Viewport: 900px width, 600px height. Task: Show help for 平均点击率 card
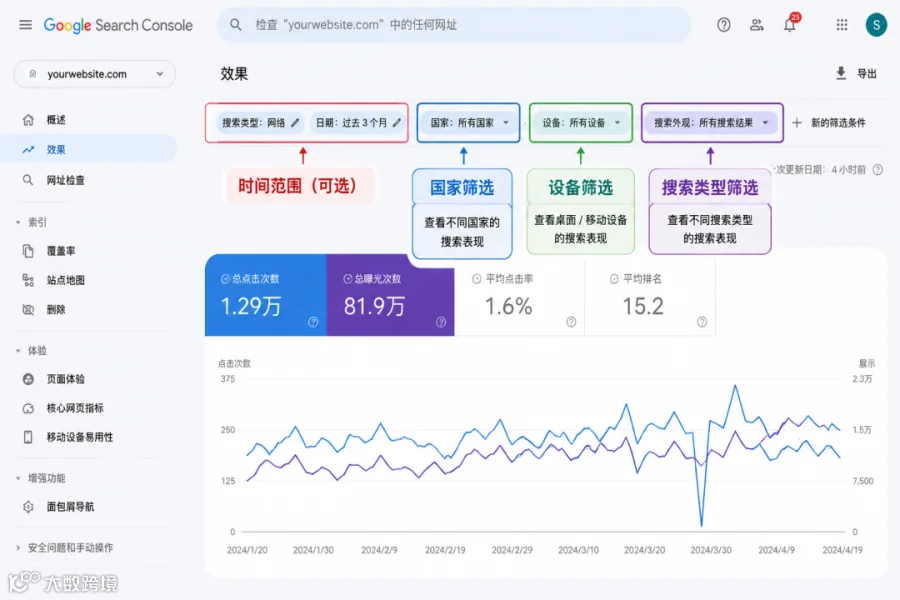coord(571,322)
